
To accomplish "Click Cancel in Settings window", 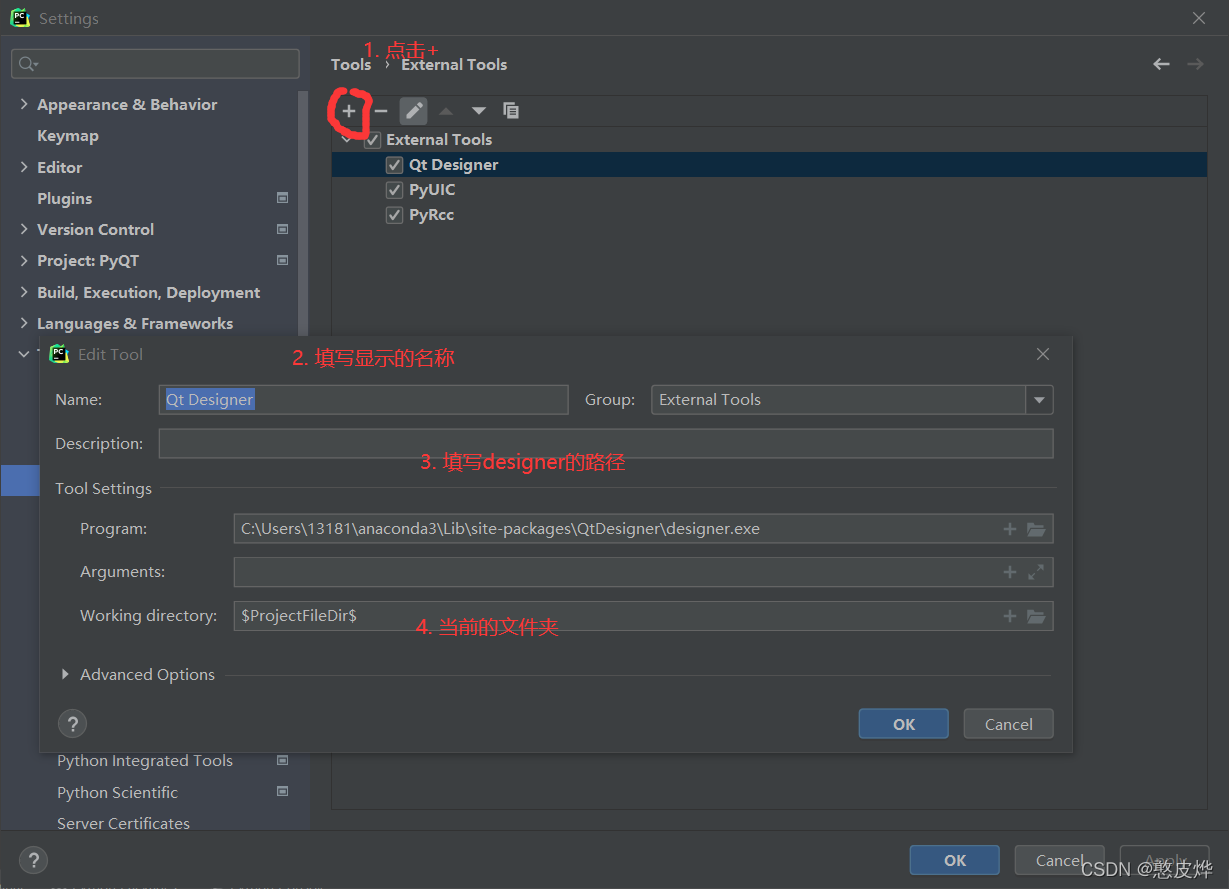I will pos(1059,860).
